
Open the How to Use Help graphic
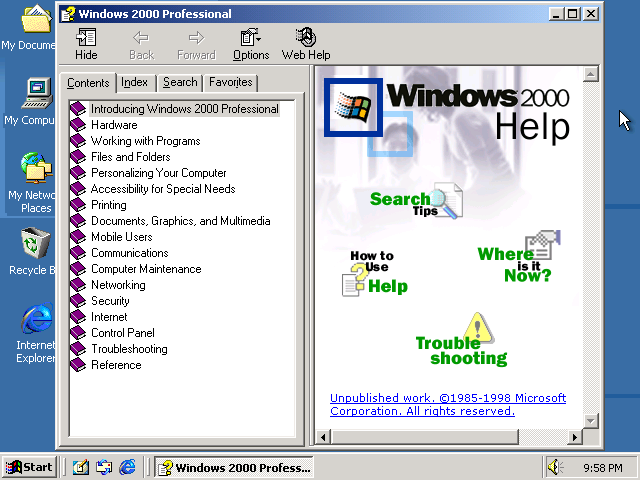375,273
